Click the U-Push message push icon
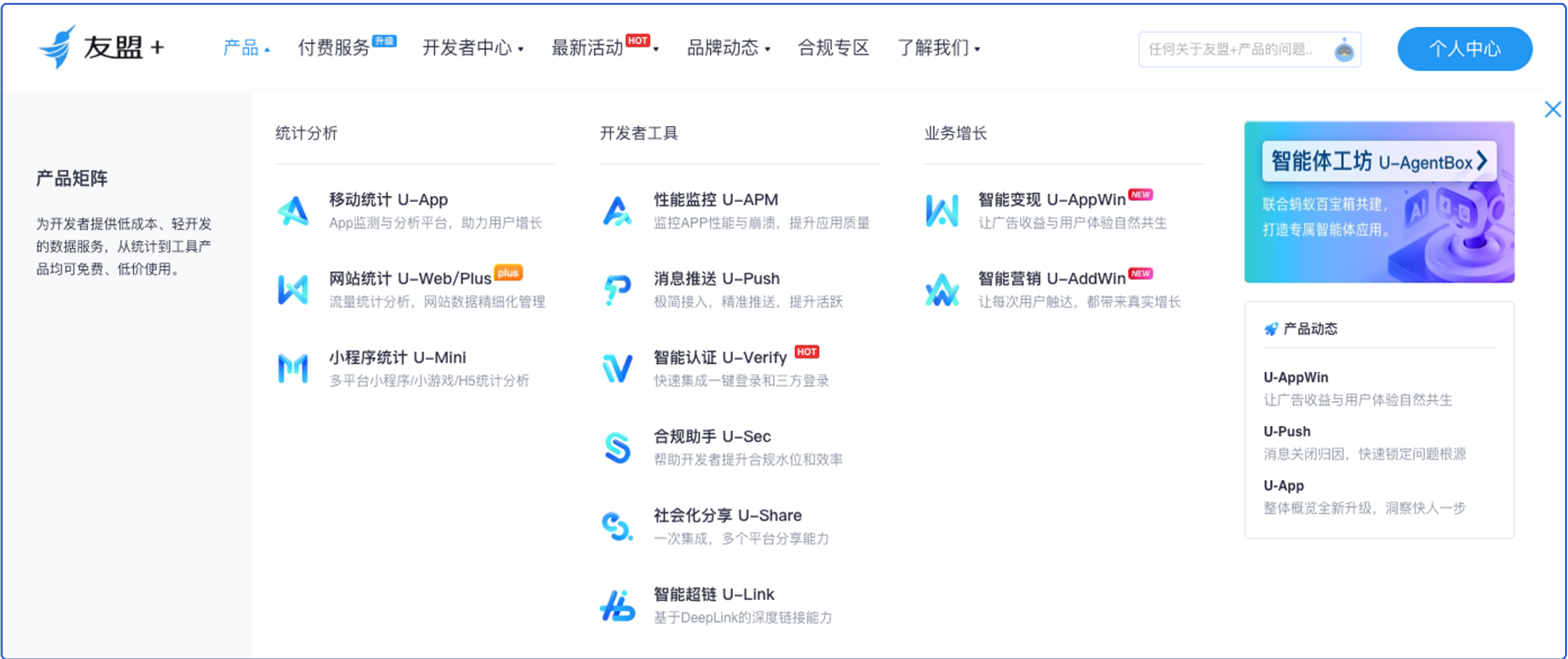Image resolution: width=1568 pixels, height=659 pixels. coord(617,289)
